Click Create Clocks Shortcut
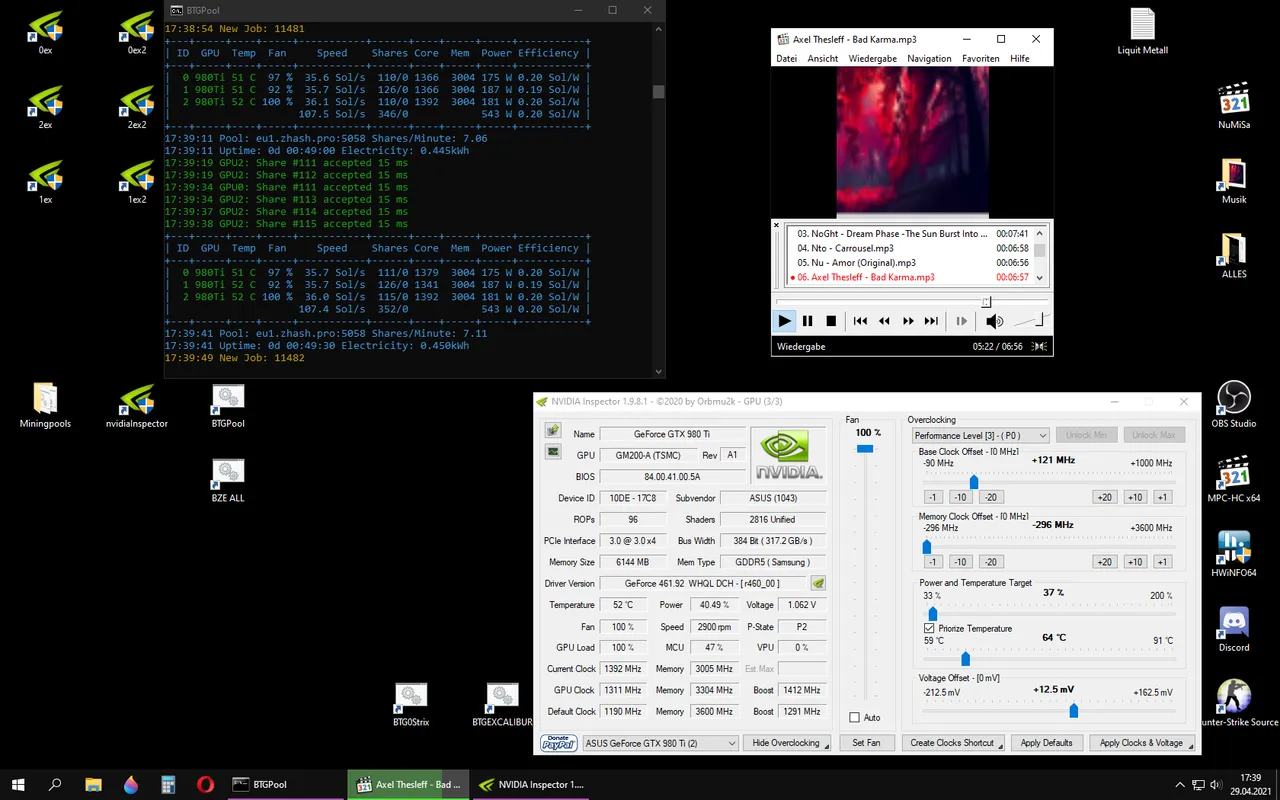This screenshot has width=1280, height=800. pyautogui.click(x=952, y=743)
